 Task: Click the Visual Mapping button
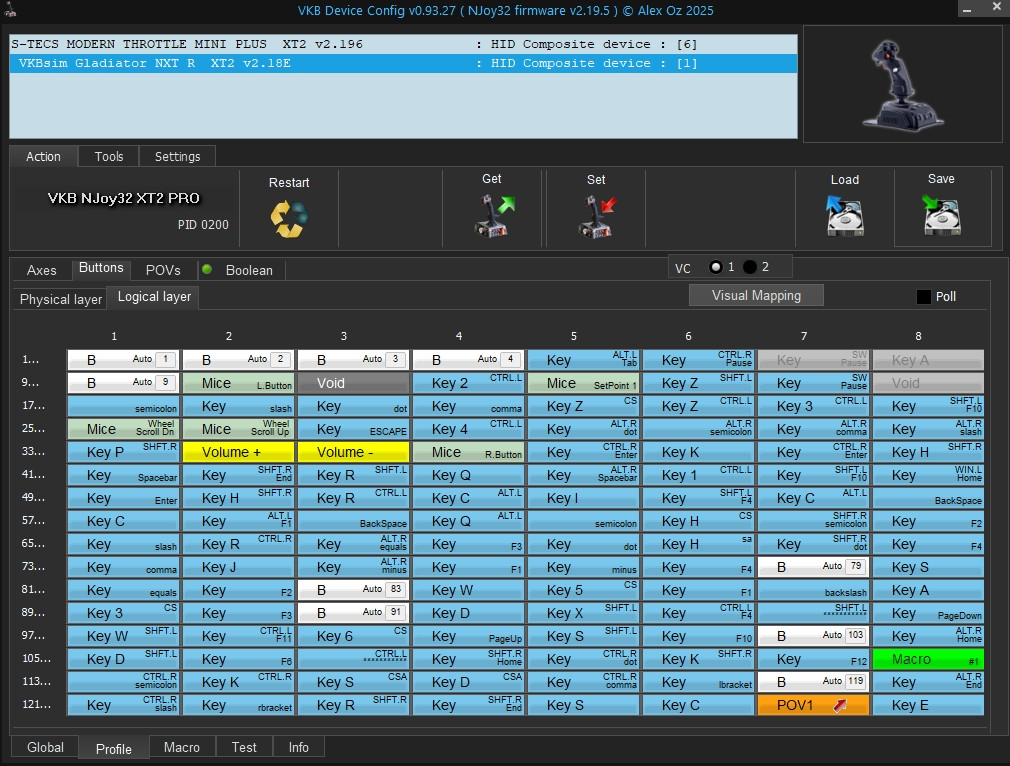pyautogui.click(x=756, y=295)
